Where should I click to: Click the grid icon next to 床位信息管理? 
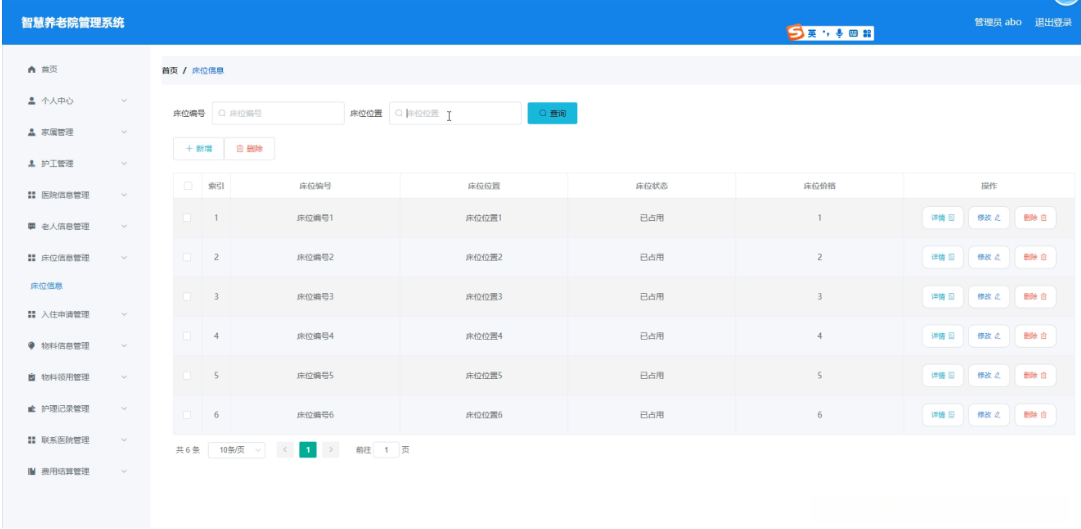(x=31, y=258)
